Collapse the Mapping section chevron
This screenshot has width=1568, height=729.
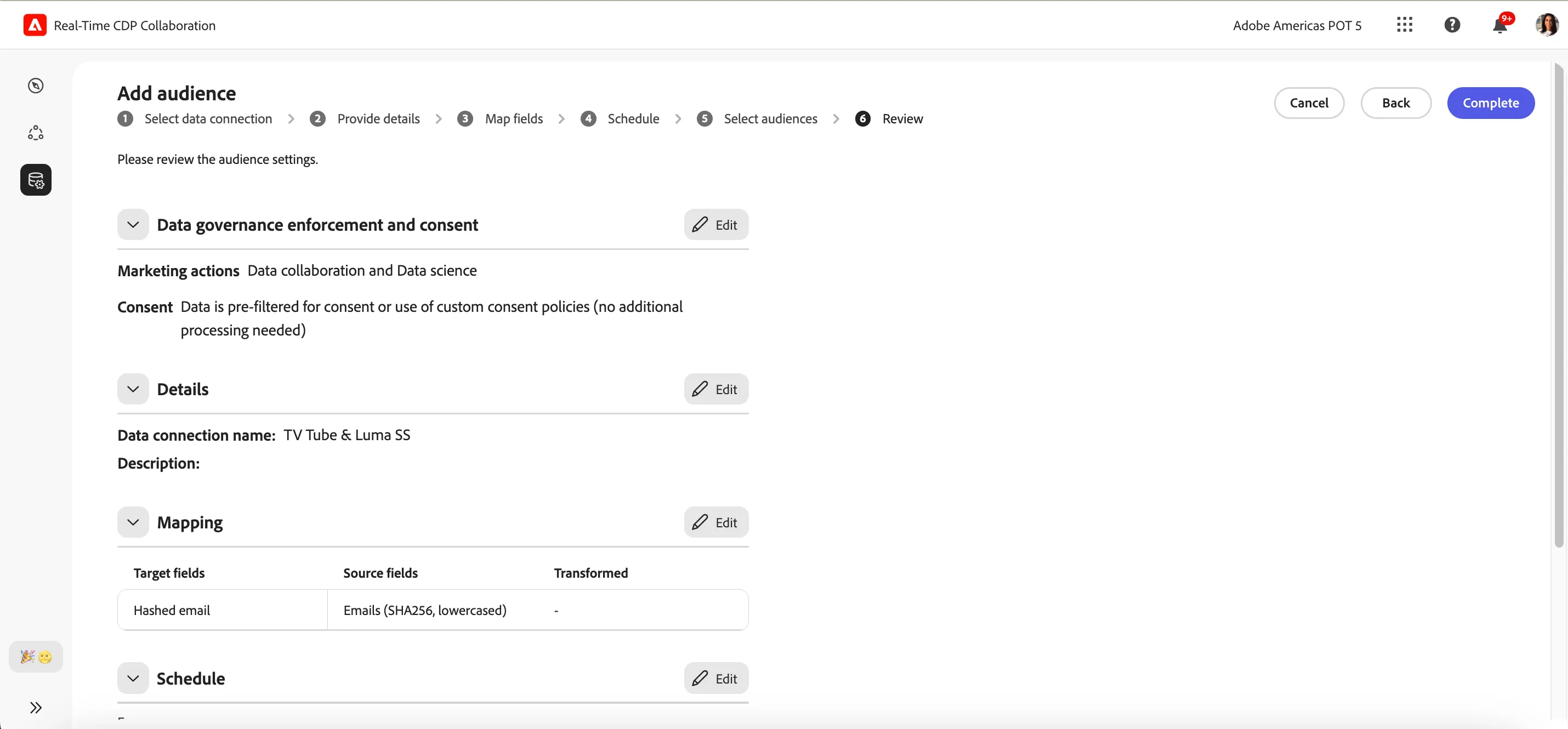133,522
